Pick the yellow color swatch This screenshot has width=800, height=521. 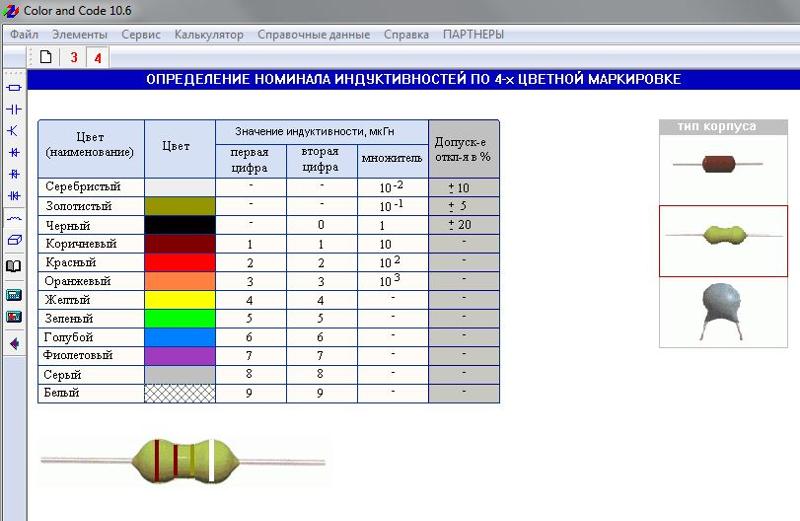[180, 300]
